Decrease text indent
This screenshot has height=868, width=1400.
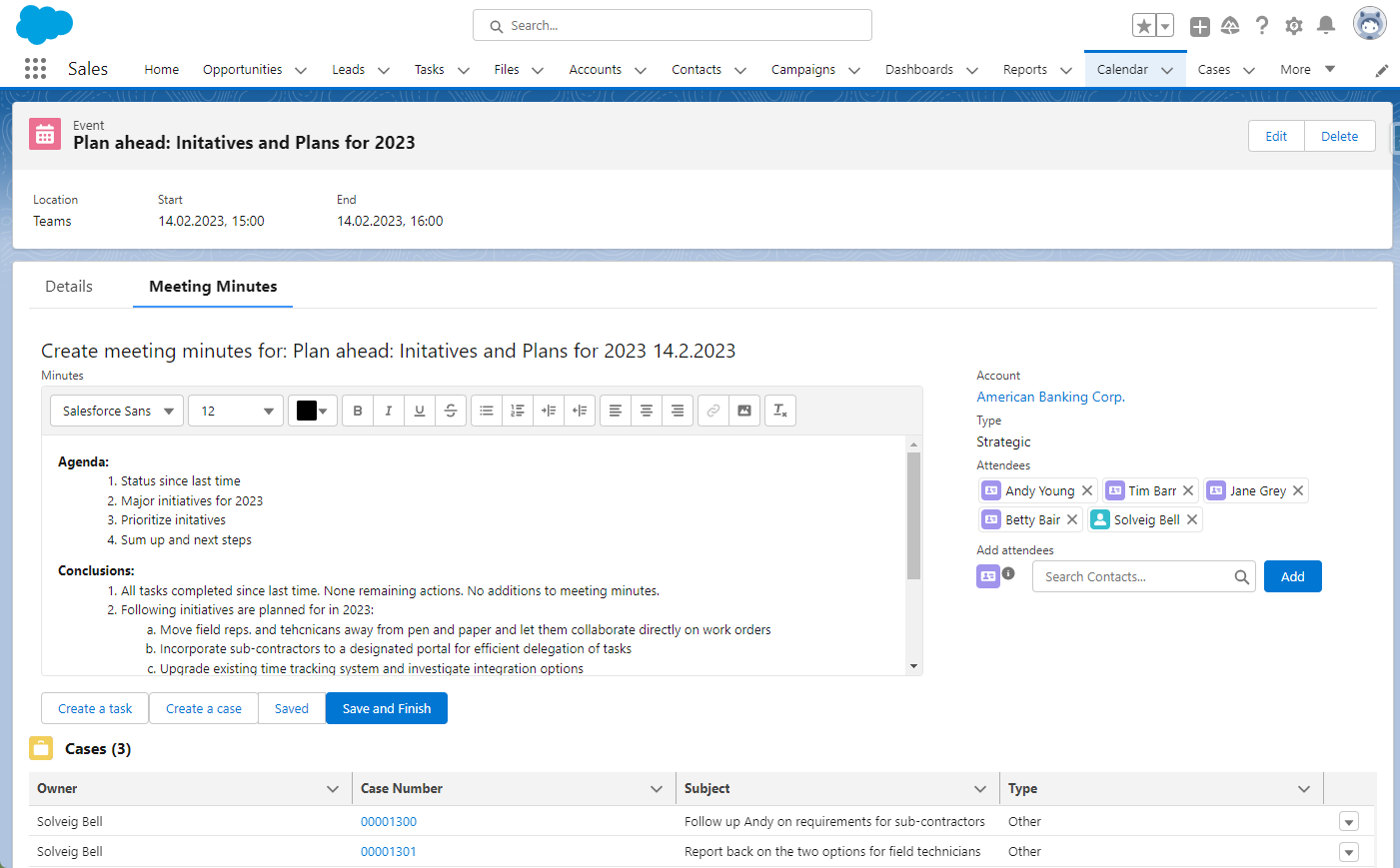[x=580, y=411]
